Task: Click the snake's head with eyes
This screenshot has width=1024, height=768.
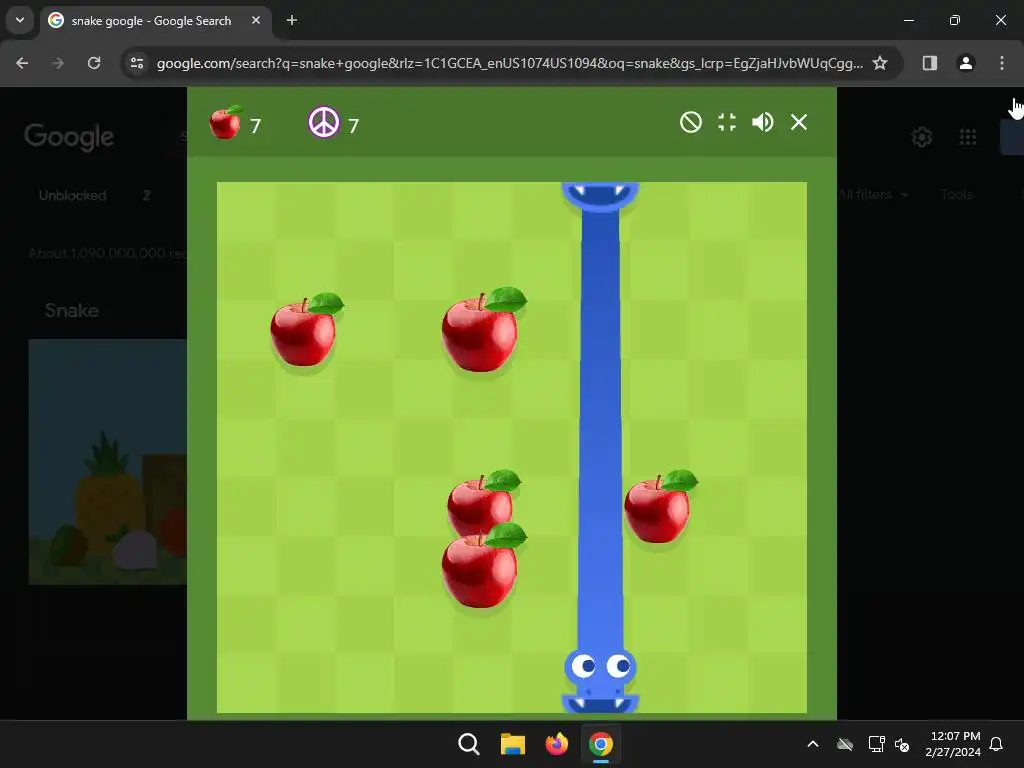Action: 600,670
